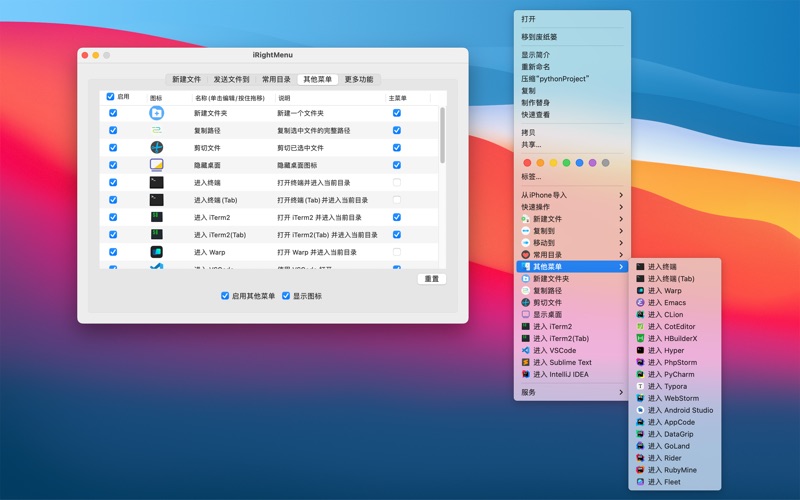Toggle the header 启用 select-all checkbox
The height and width of the screenshot is (500, 800).
point(110,96)
